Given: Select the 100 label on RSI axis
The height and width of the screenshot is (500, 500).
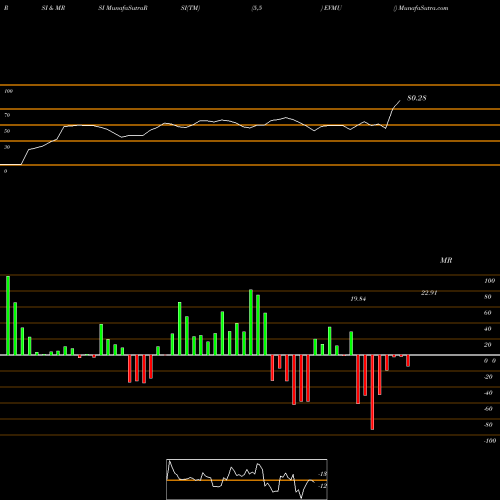Looking at the screenshot, I should click(x=8, y=91).
